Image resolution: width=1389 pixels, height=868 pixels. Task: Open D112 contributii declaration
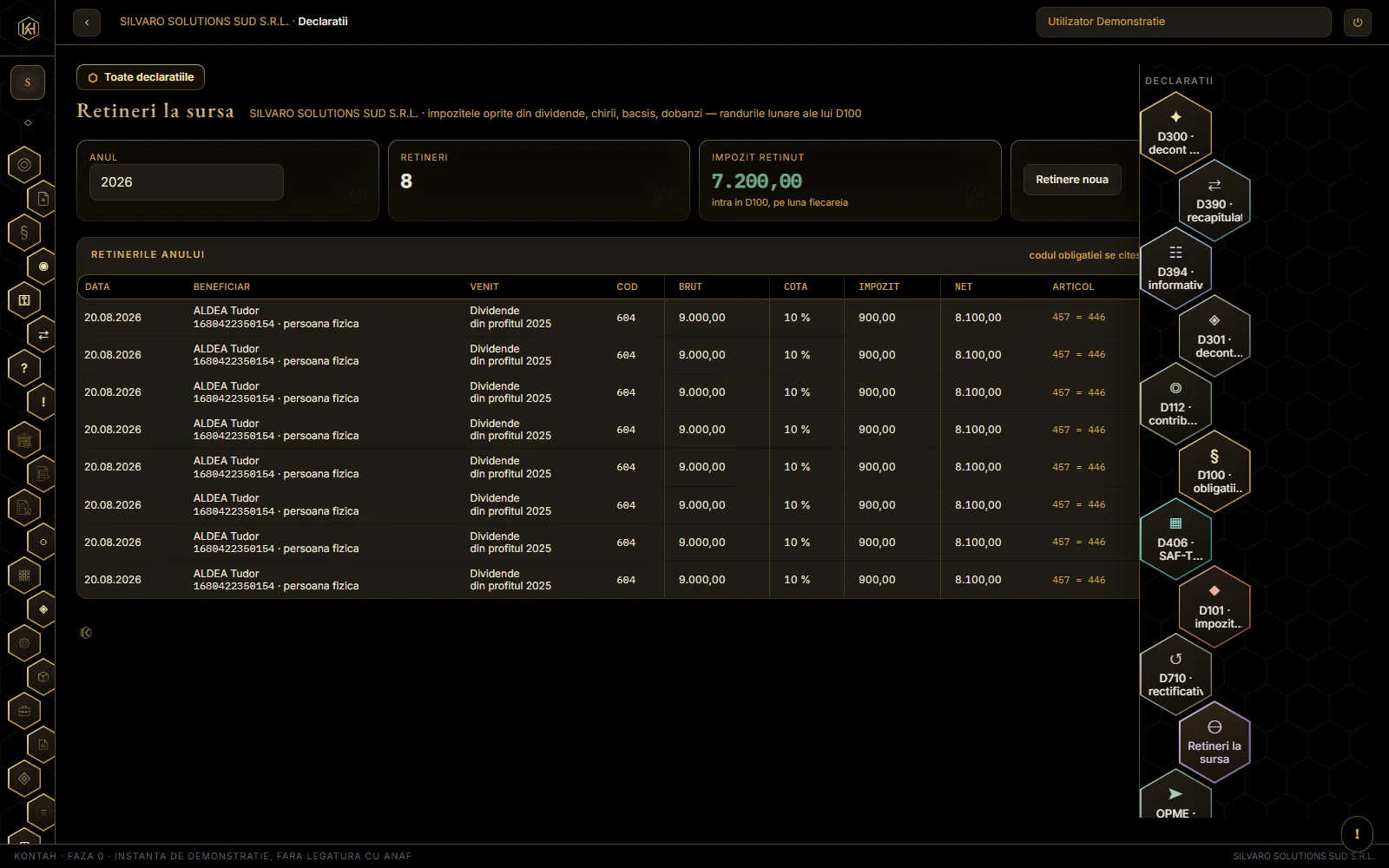(1175, 404)
